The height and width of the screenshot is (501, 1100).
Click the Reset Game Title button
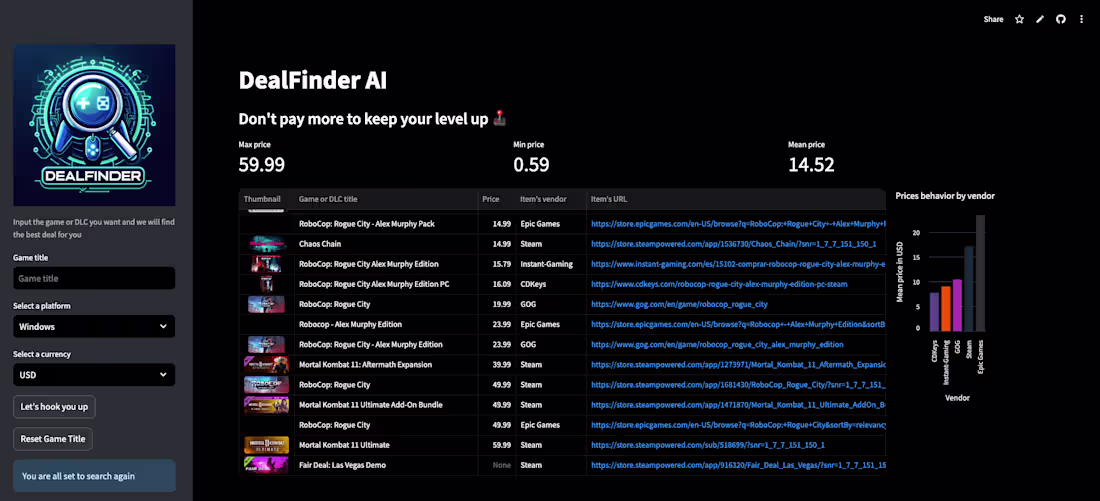(x=53, y=439)
